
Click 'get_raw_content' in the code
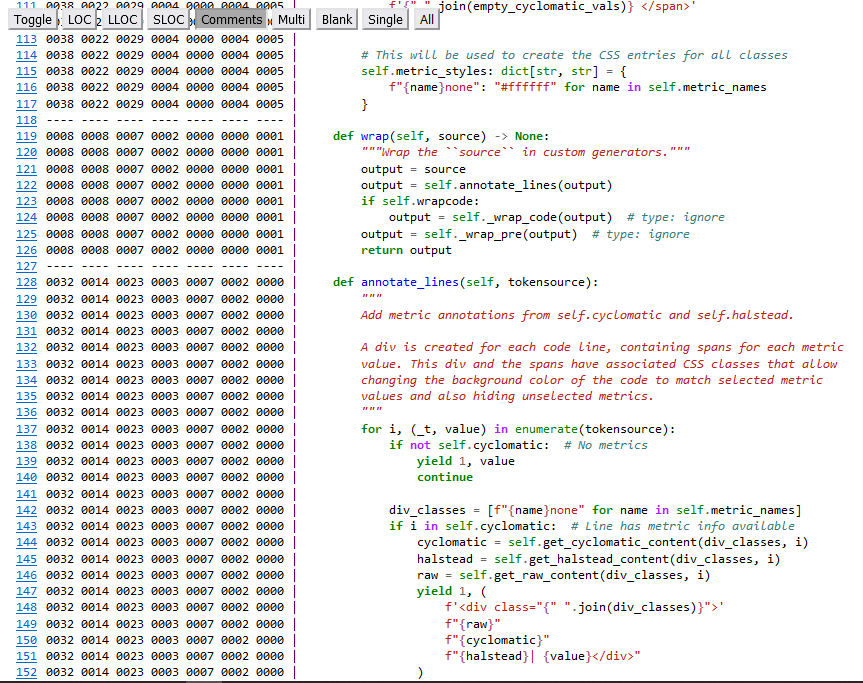click(x=547, y=575)
